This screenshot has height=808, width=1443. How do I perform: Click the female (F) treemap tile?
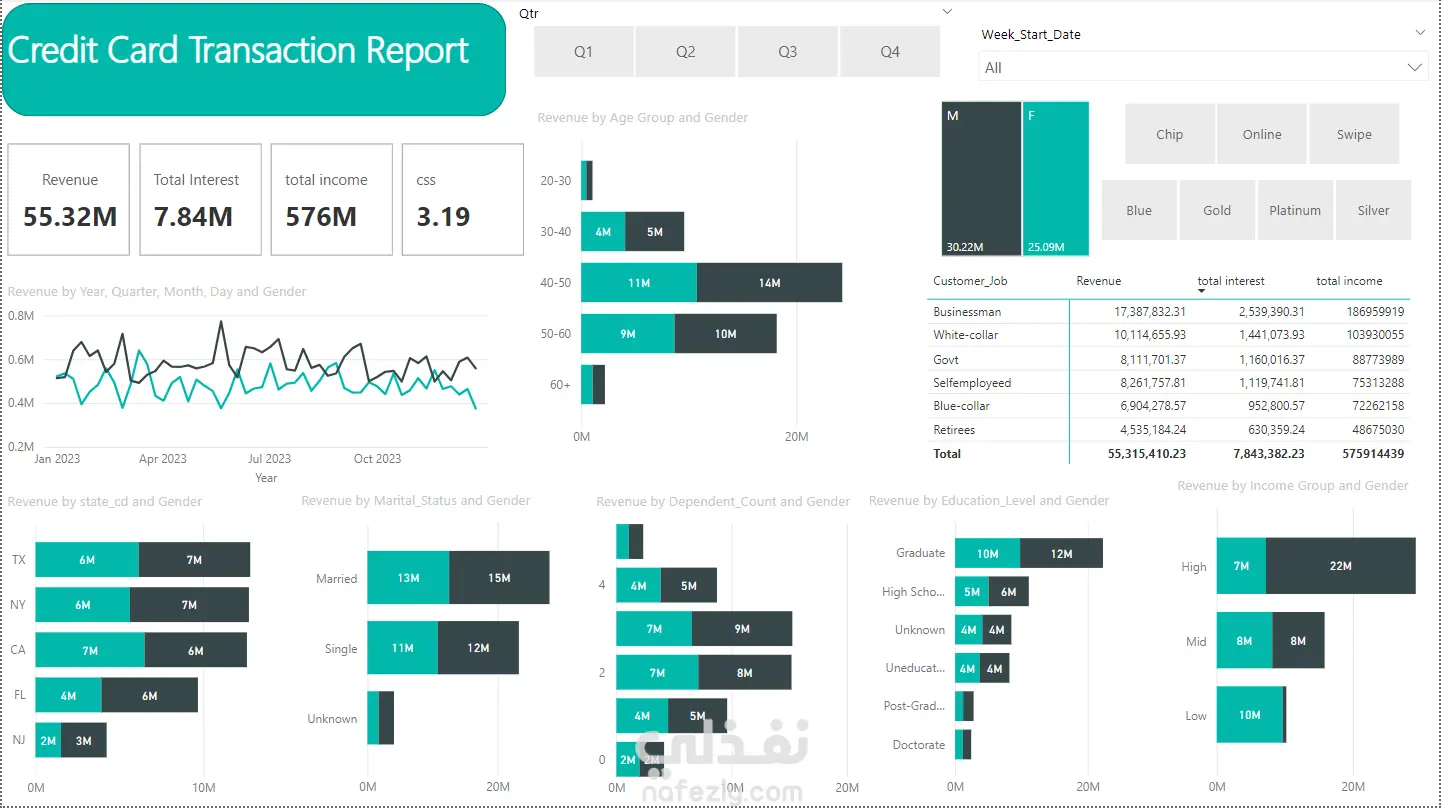tap(1056, 179)
